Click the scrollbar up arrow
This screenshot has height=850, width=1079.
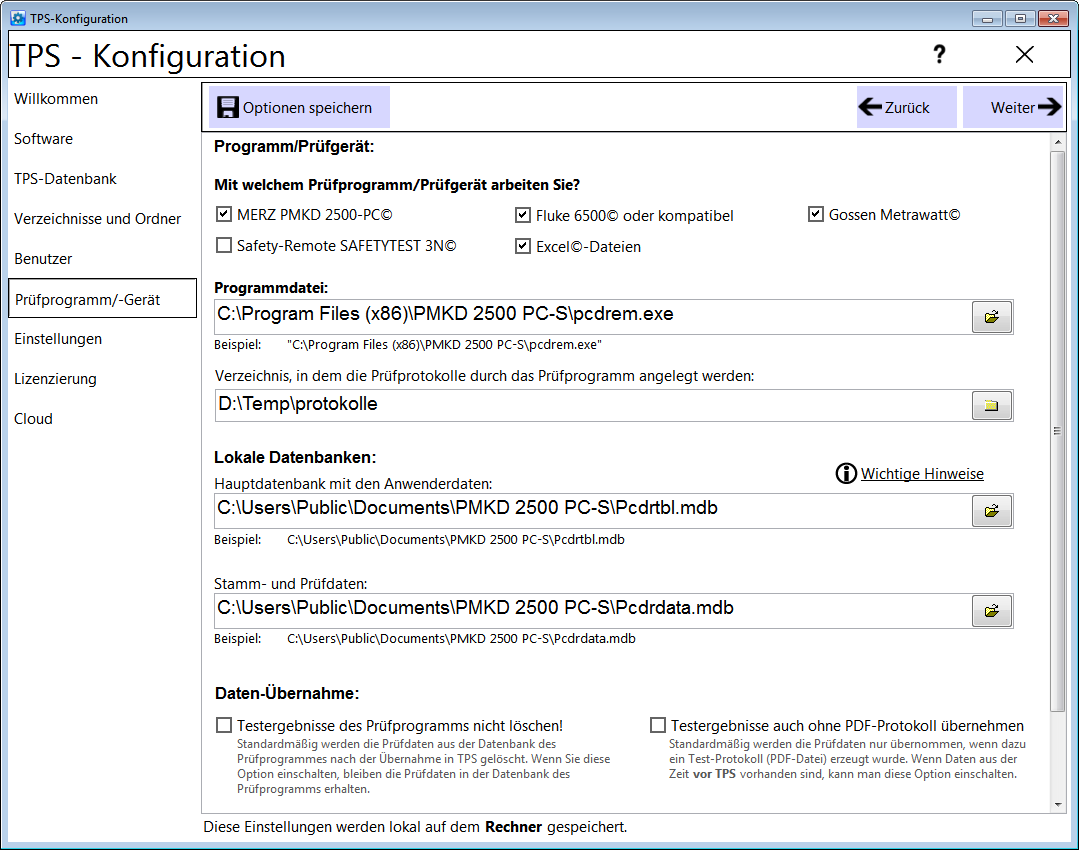coord(1058,142)
